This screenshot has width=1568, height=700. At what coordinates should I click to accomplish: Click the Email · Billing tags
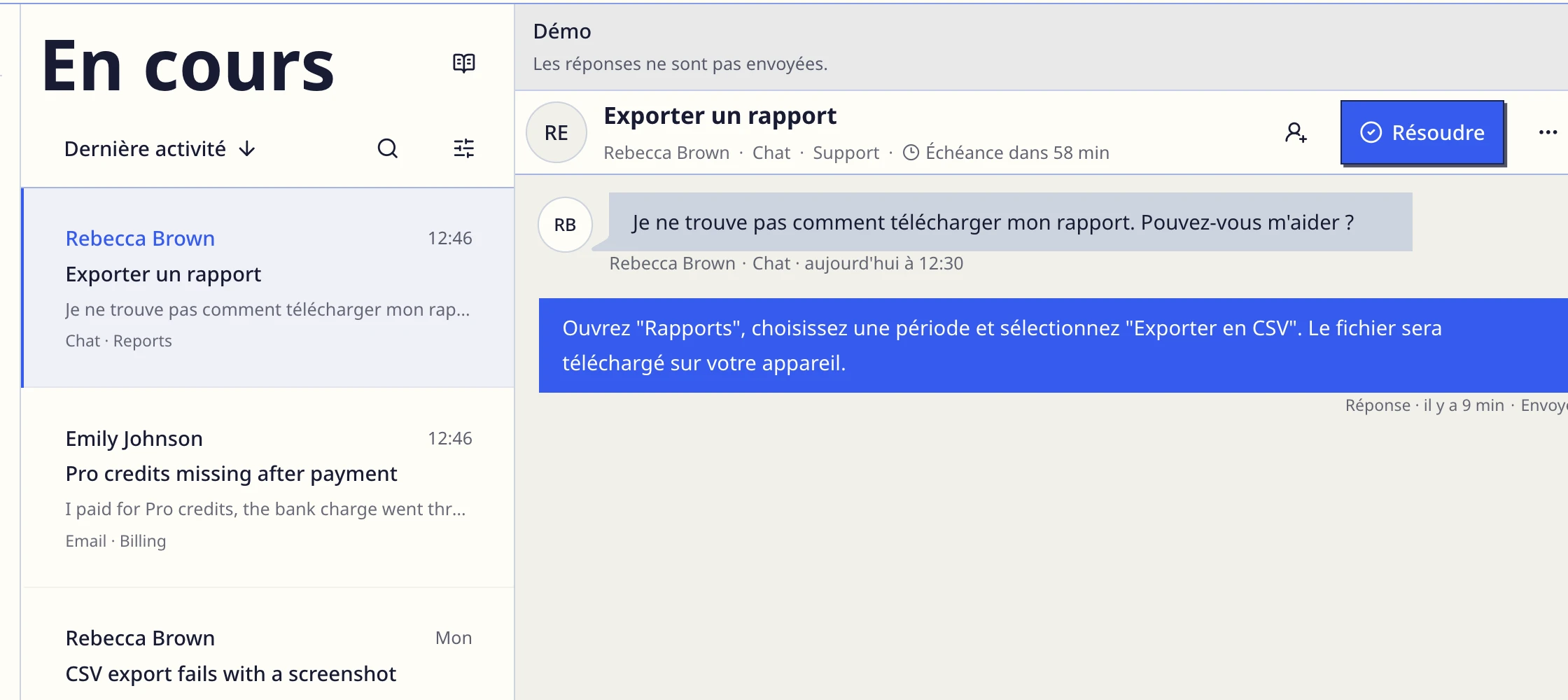click(x=115, y=541)
